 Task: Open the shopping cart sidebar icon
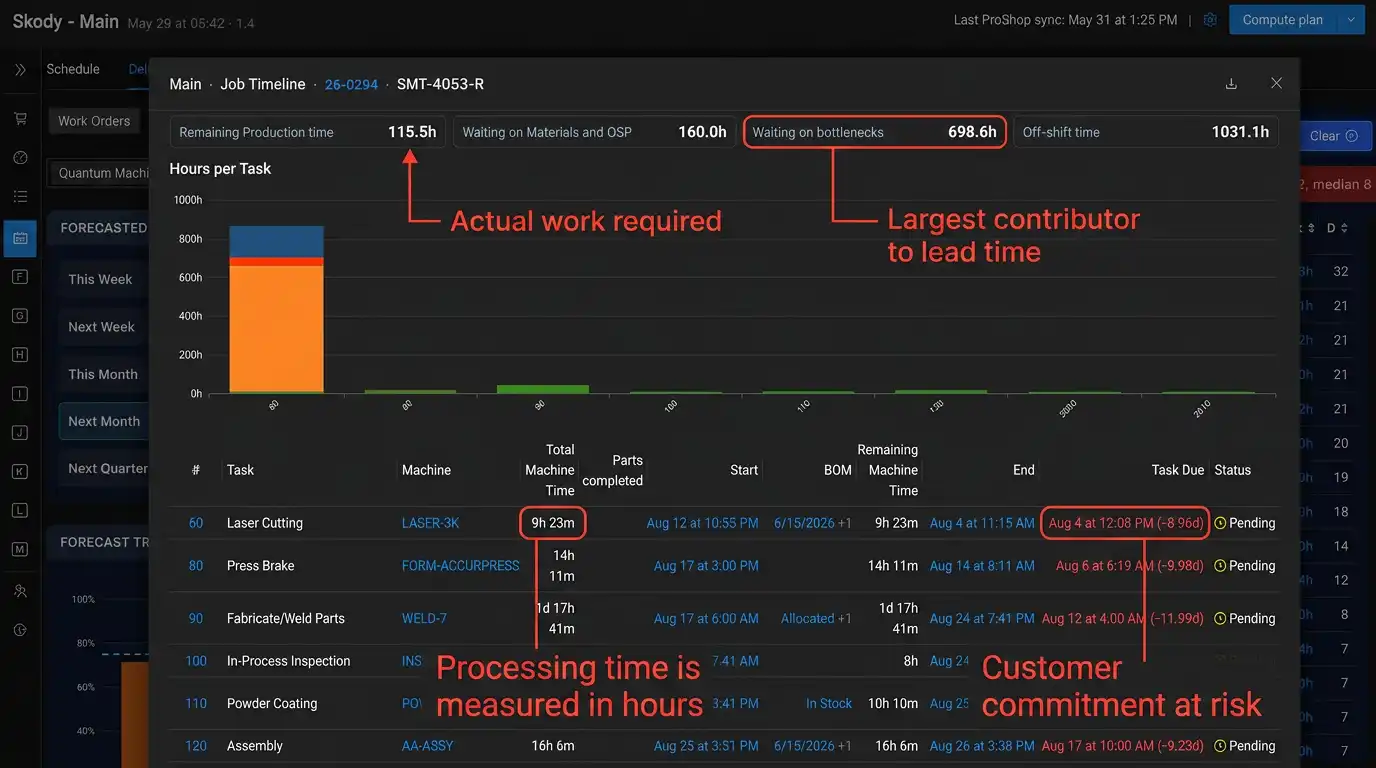pyautogui.click(x=20, y=119)
